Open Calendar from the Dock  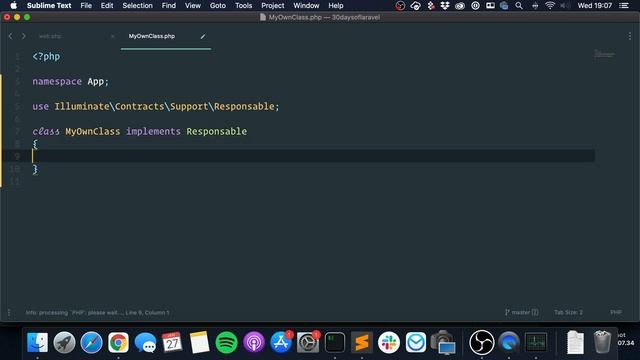(172, 342)
